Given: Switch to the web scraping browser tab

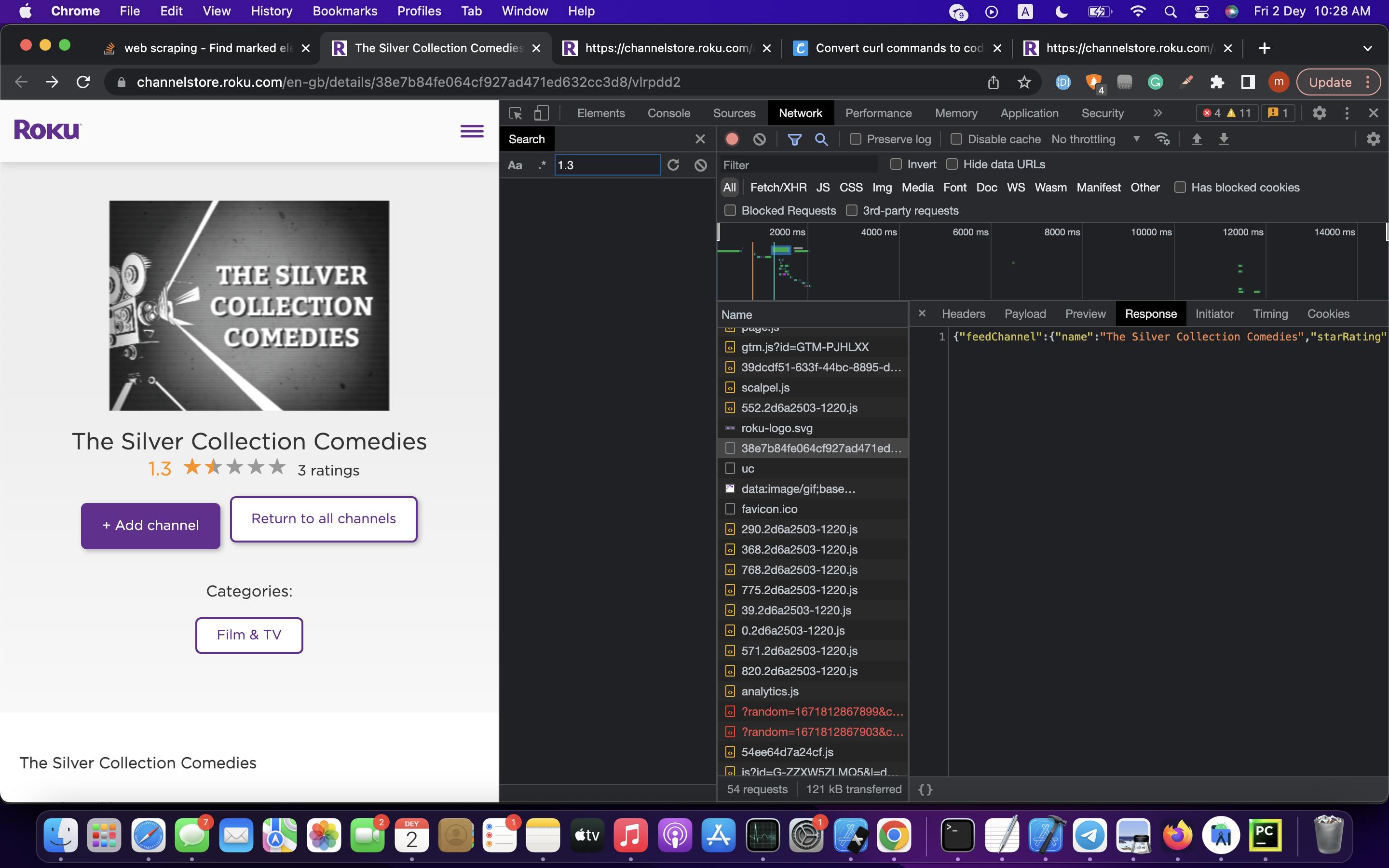Looking at the screenshot, I should (x=208, y=48).
